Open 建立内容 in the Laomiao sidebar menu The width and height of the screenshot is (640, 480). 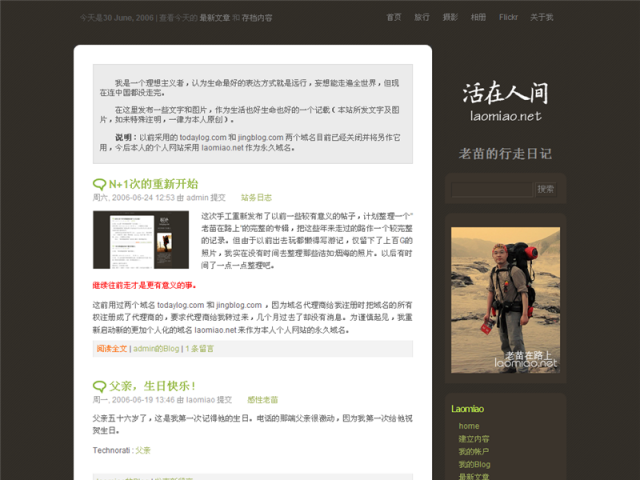(x=474, y=439)
